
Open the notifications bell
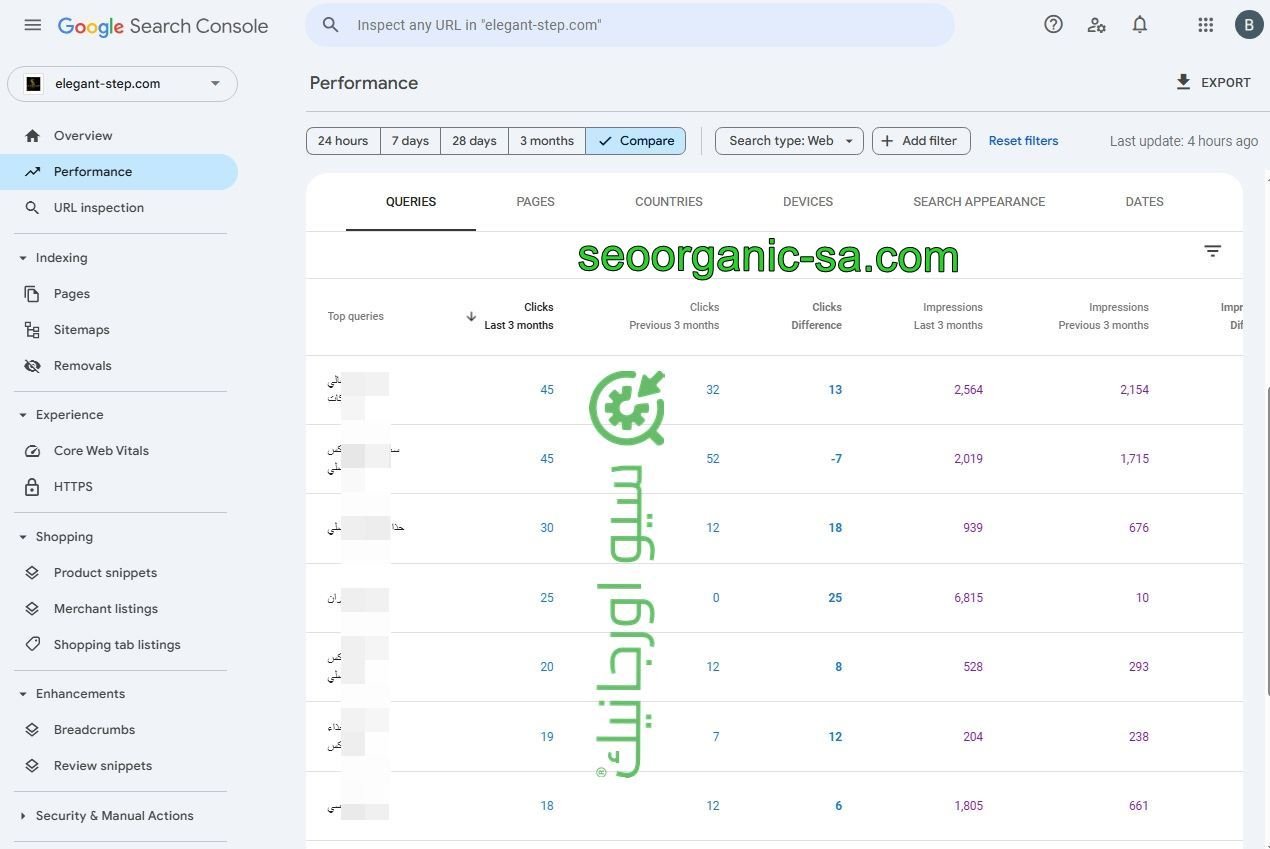[1139, 25]
